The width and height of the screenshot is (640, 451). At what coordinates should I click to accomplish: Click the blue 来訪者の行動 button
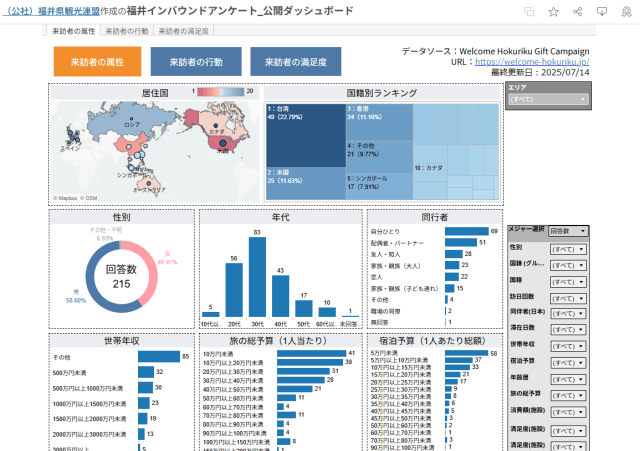195,62
